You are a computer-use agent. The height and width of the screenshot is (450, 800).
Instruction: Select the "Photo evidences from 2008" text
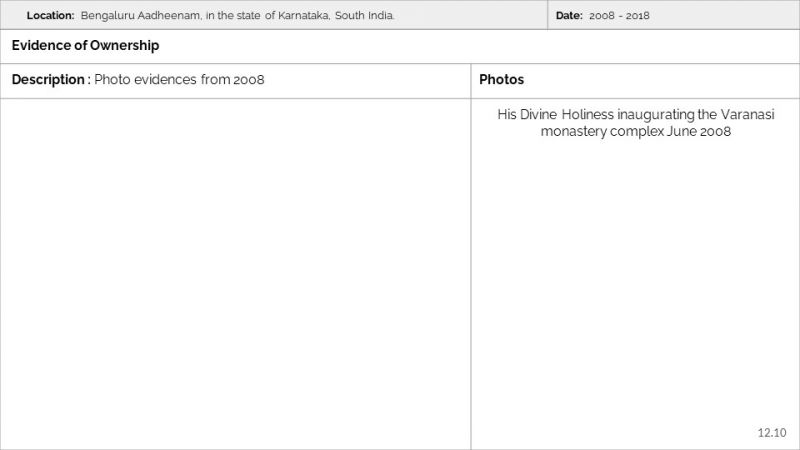179,80
